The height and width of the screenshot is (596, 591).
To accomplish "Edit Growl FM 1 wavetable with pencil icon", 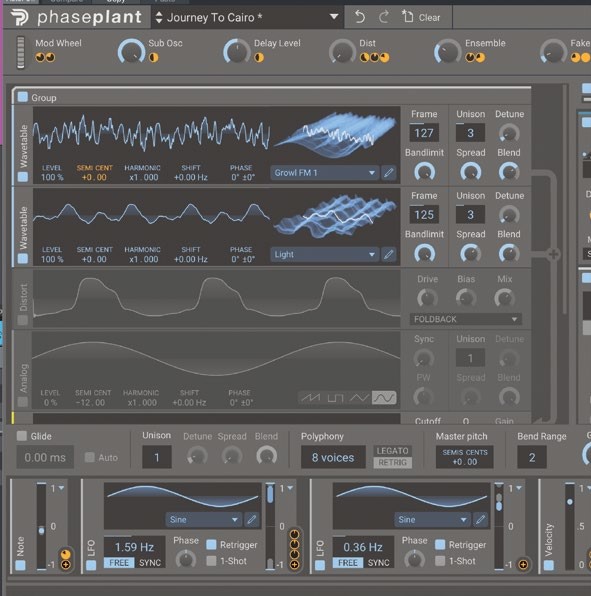I will pos(388,173).
